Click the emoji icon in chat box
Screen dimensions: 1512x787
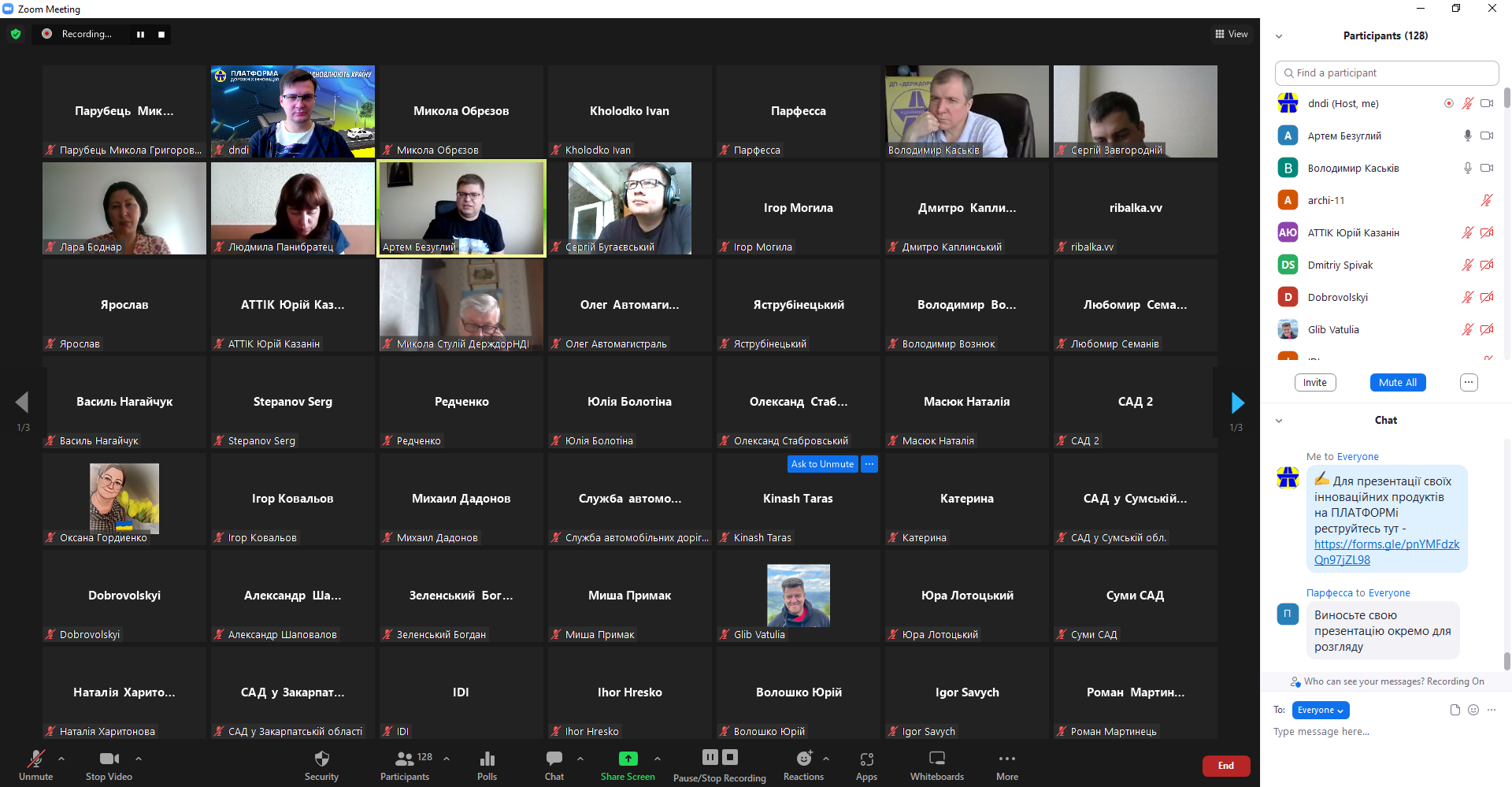click(x=1473, y=710)
